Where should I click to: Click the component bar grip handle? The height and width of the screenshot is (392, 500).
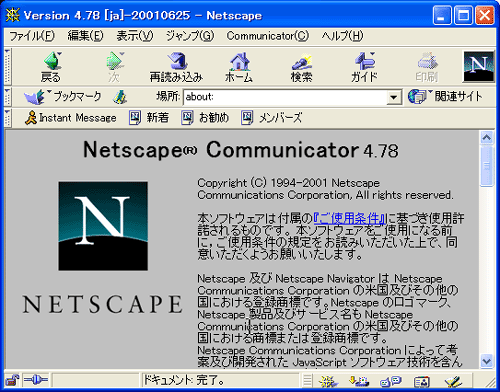click(307, 380)
